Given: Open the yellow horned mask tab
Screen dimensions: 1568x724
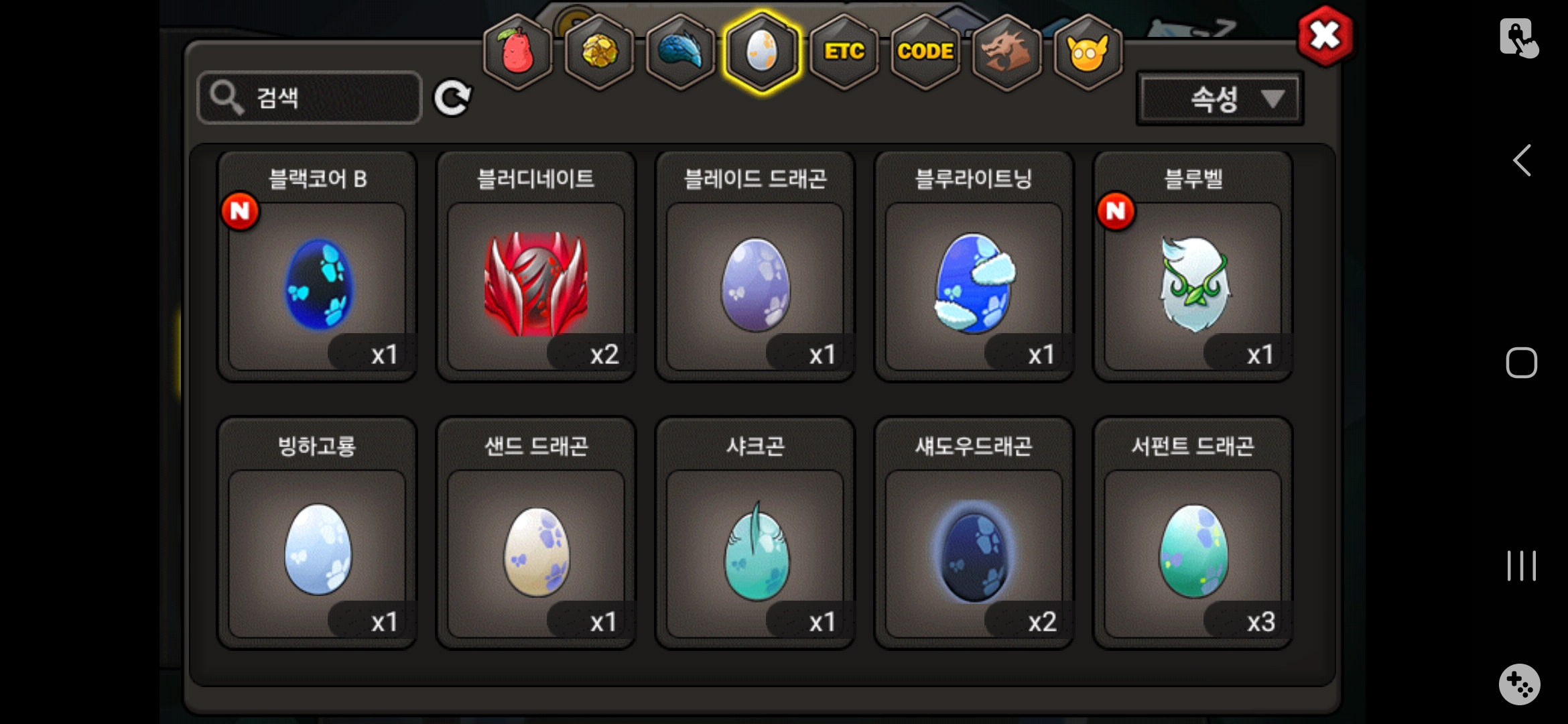Looking at the screenshot, I should click(1088, 52).
